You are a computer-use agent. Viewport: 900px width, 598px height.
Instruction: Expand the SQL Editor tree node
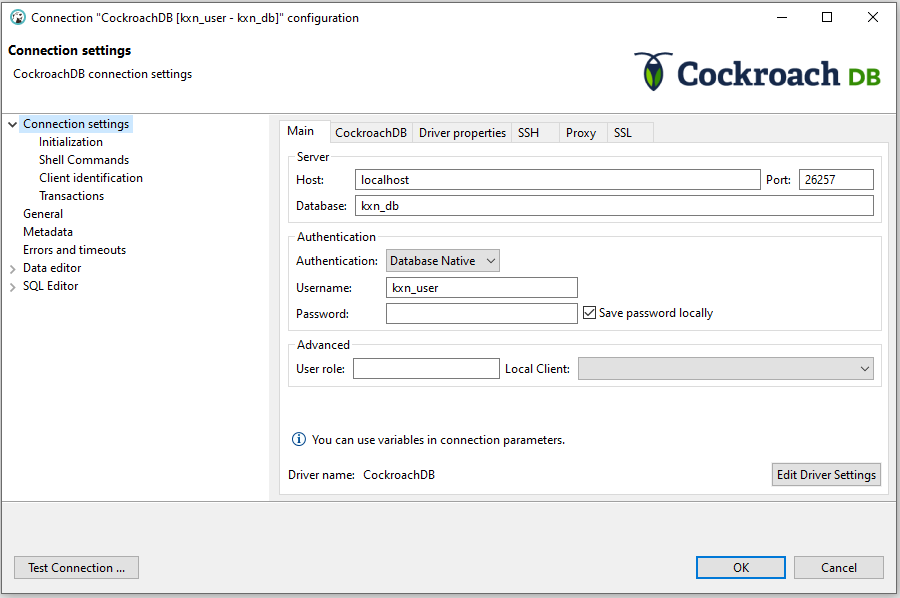pos(13,286)
